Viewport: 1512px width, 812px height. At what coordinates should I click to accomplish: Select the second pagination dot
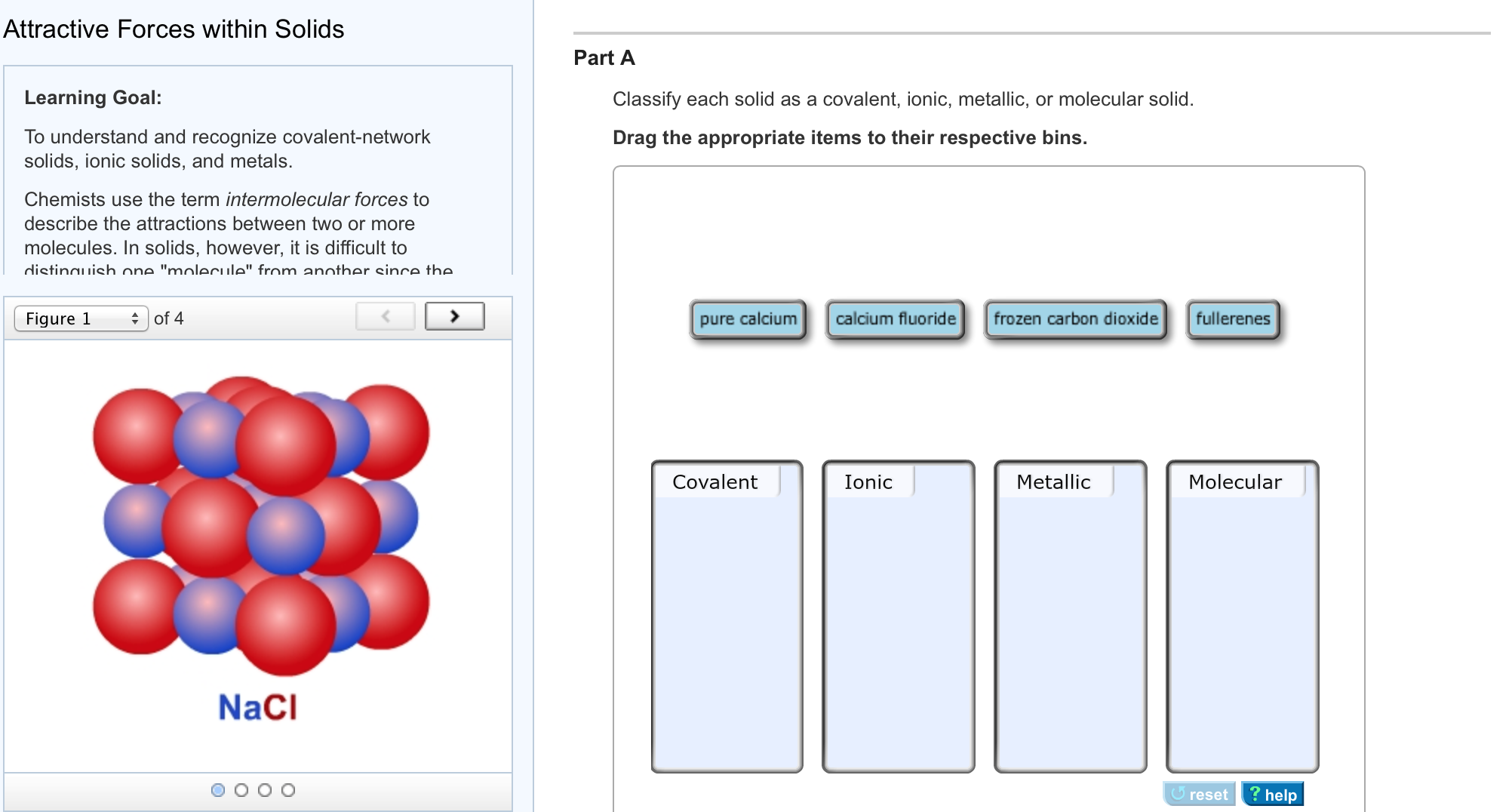point(241,791)
